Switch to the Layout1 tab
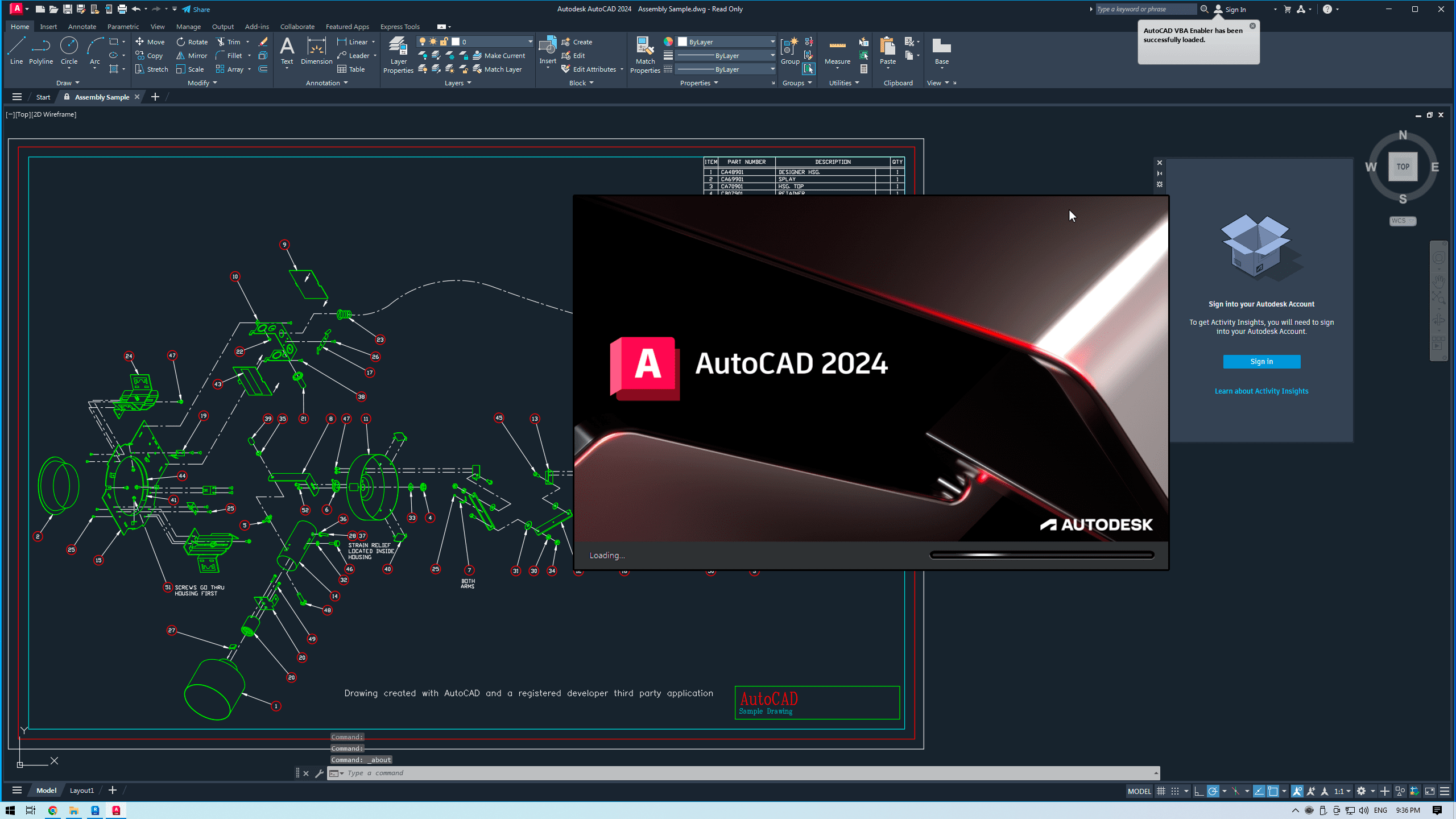Image resolution: width=1456 pixels, height=819 pixels. tap(81, 791)
